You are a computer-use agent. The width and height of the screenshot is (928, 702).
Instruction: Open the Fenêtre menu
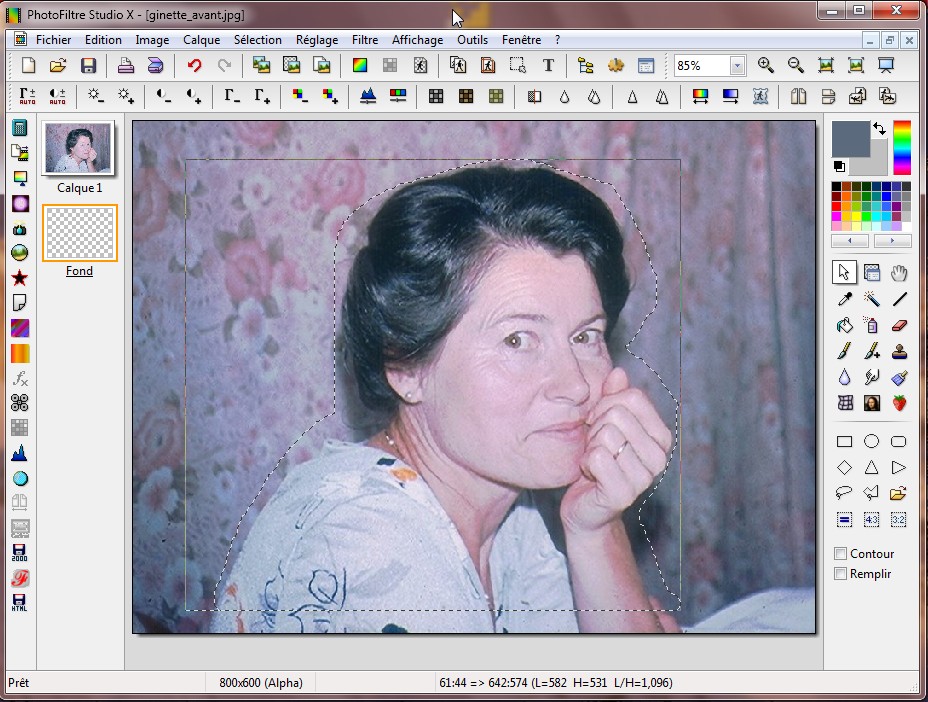pyautogui.click(x=521, y=40)
